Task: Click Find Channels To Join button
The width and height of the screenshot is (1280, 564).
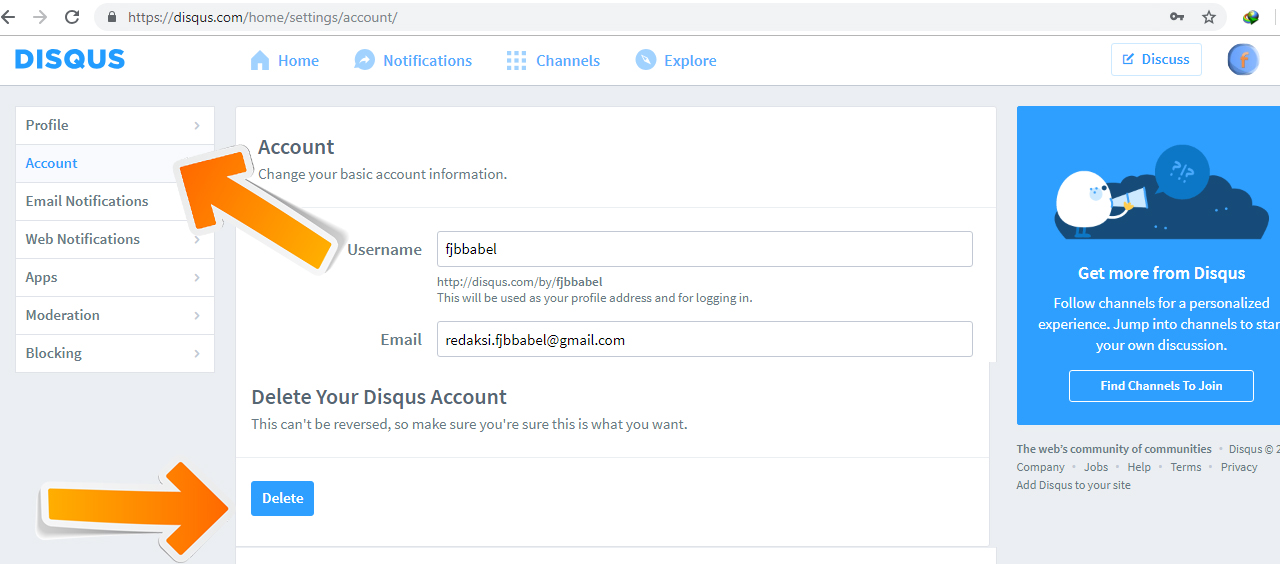Action: [1161, 386]
